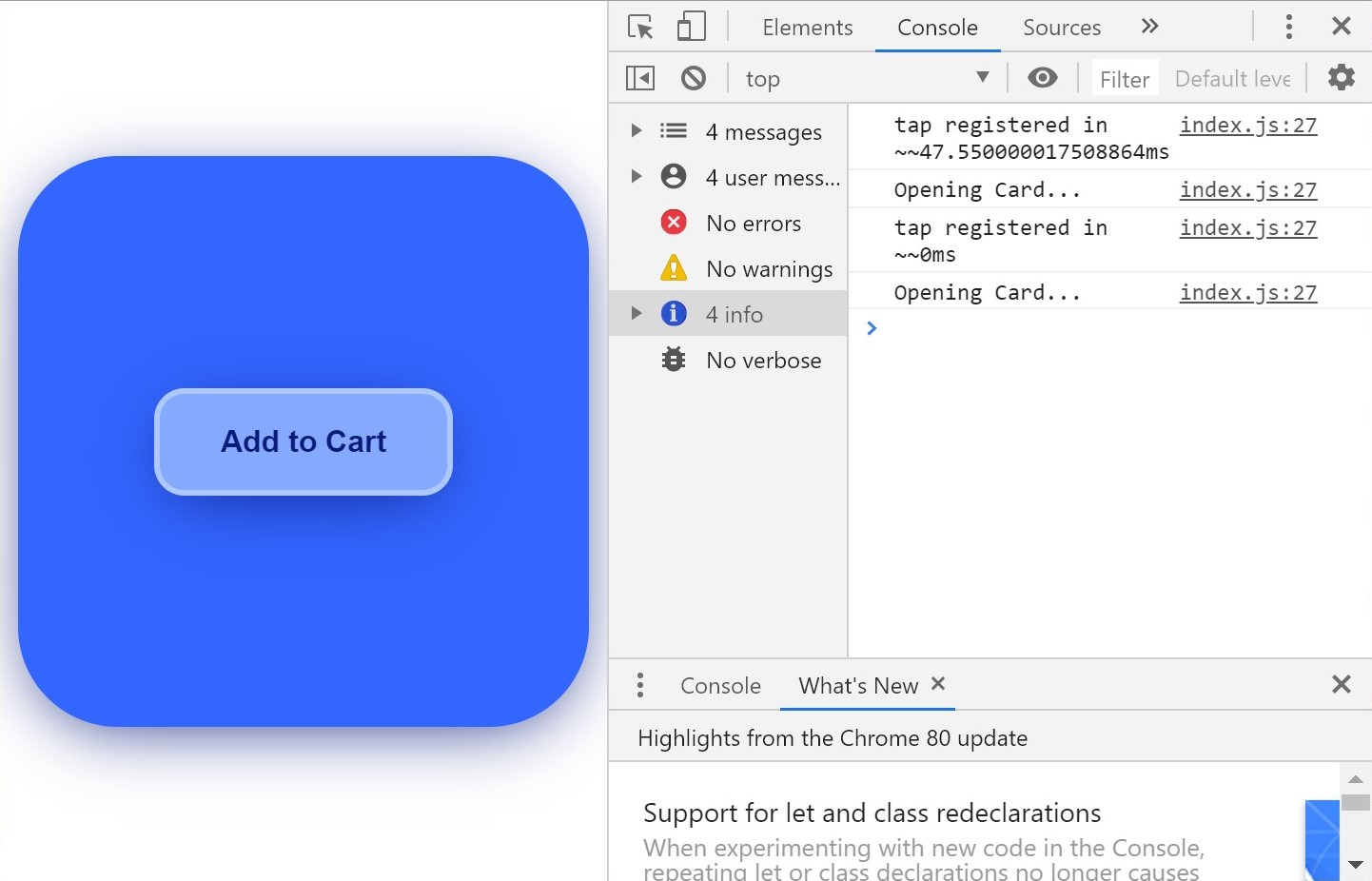Click the What's New scrollbar down arrow

click(1356, 864)
